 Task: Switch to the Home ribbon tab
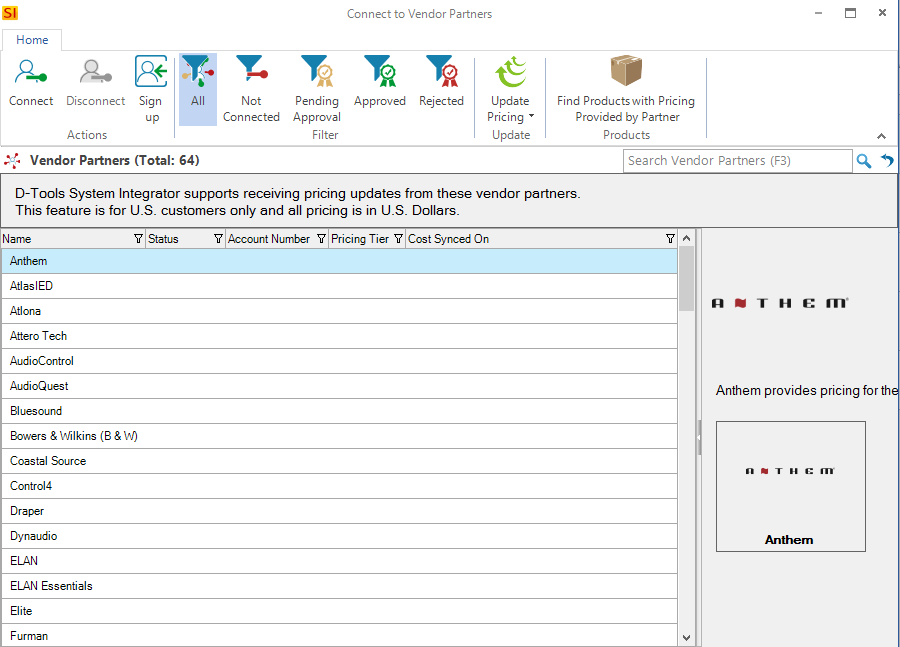32,40
